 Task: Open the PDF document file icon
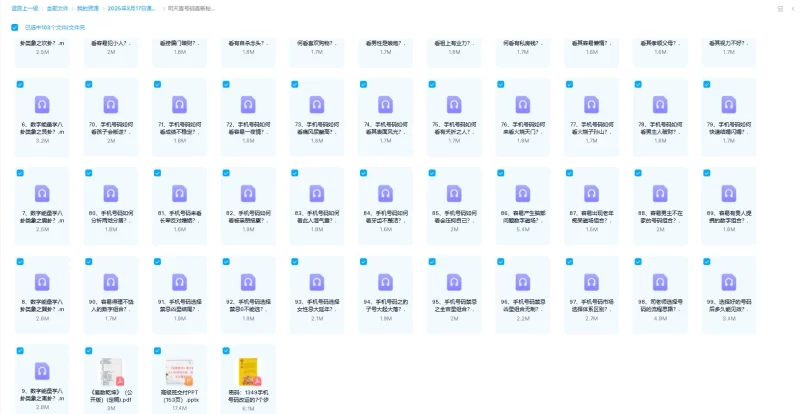111,369
